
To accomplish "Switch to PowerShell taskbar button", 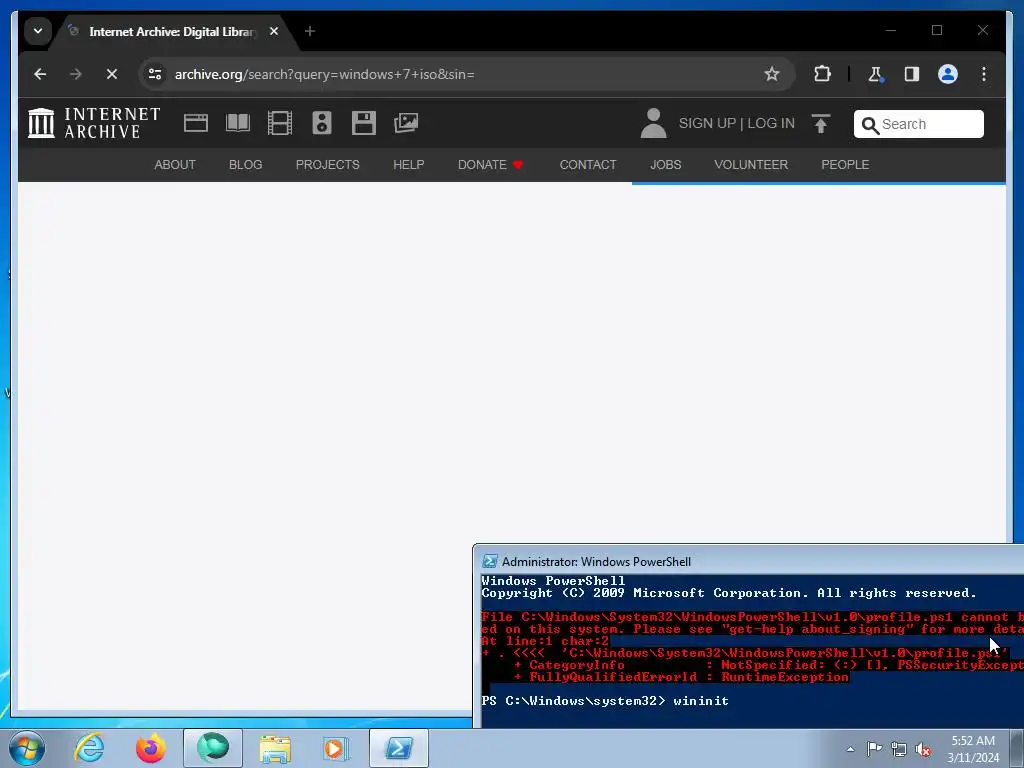I will tap(399, 748).
